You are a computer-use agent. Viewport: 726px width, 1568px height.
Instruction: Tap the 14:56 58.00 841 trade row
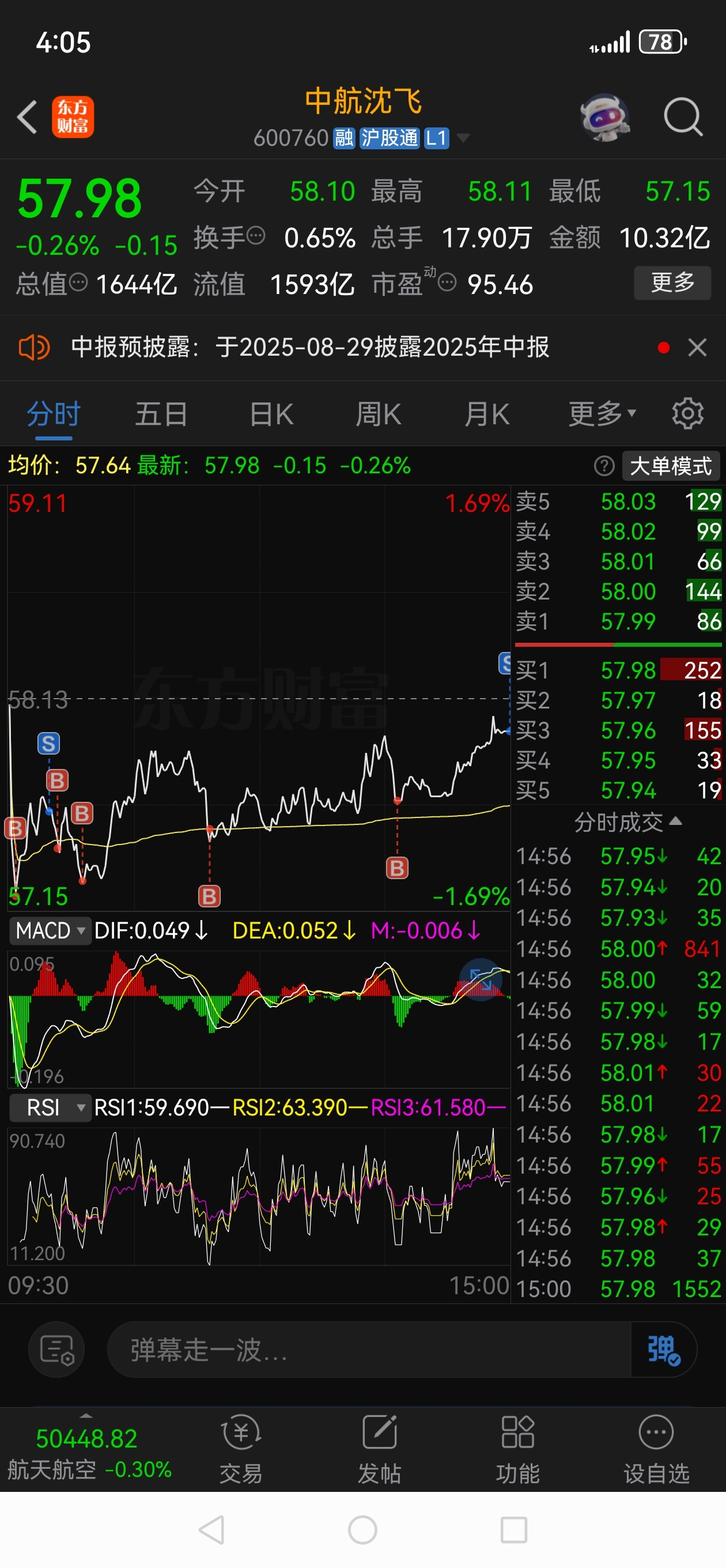point(618,949)
